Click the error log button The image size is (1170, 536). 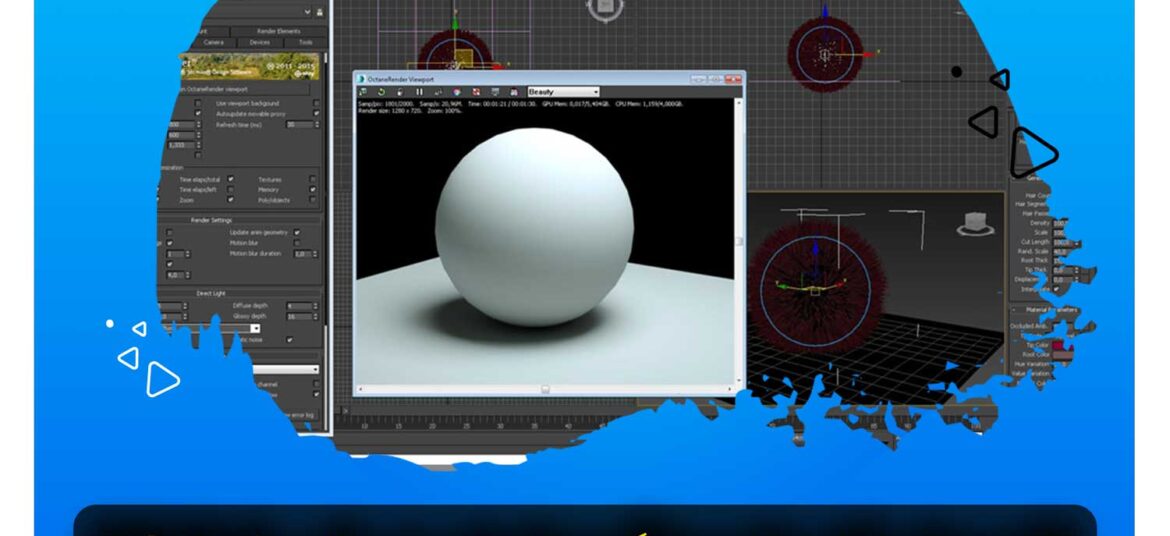pos(298,415)
